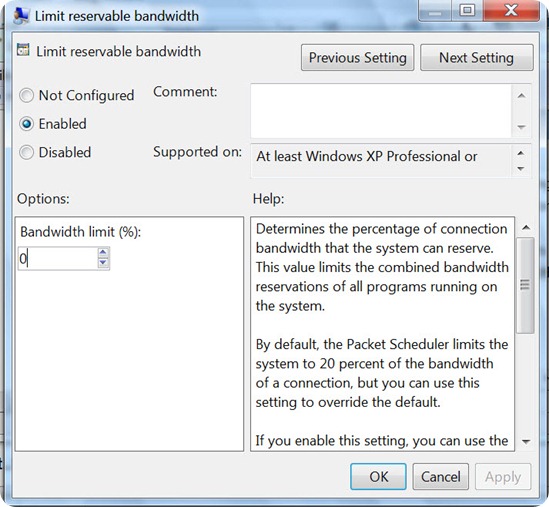This screenshot has width=549, height=507.
Task: Increase bandwidth limit with up spinner arrow
Action: (x=103, y=252)
